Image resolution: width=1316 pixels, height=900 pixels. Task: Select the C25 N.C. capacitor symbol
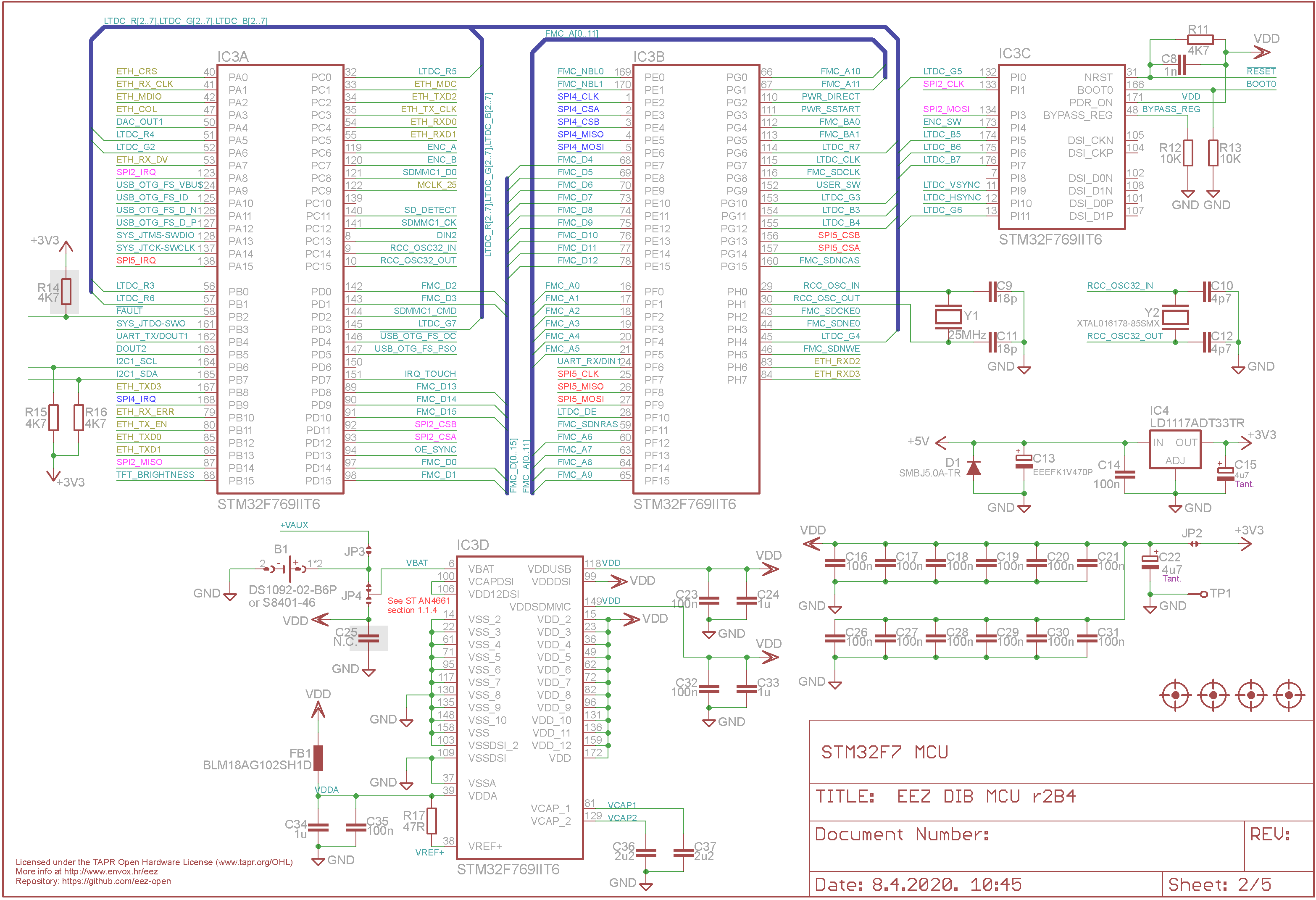[368, 639]
